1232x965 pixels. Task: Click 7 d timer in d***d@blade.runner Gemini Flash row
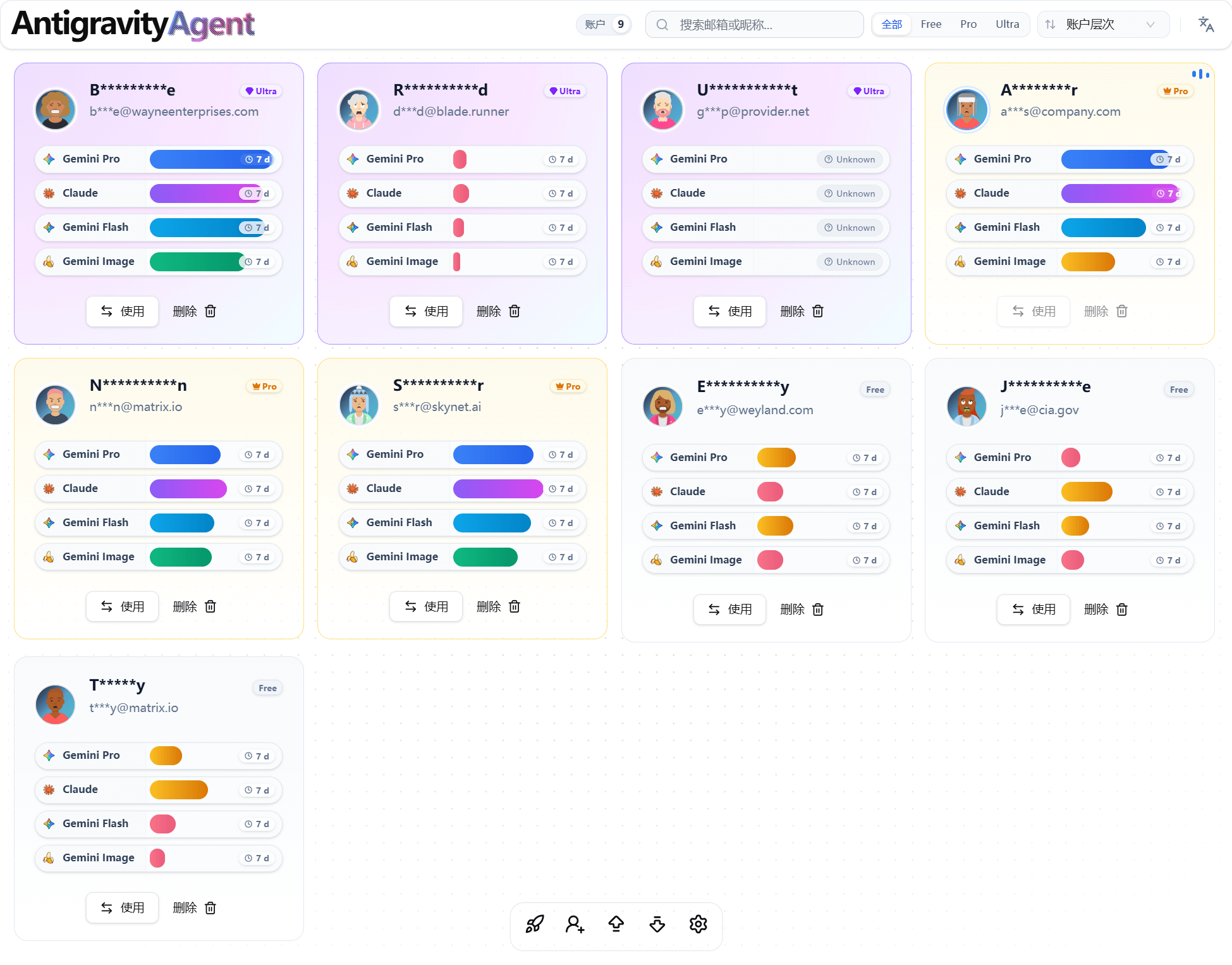click(561, 228)
